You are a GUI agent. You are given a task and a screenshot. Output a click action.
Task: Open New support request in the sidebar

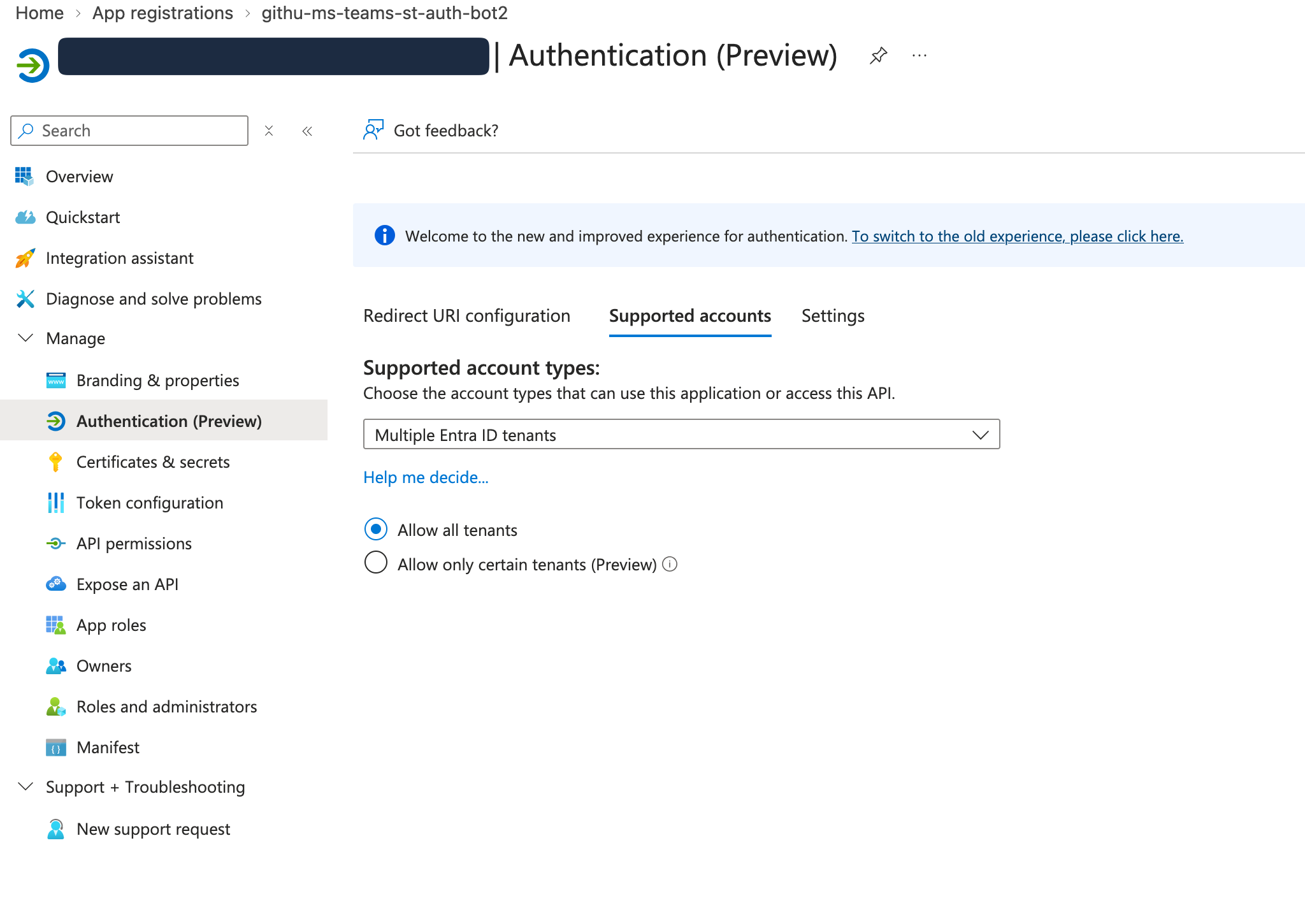click(x=164, y=829)
